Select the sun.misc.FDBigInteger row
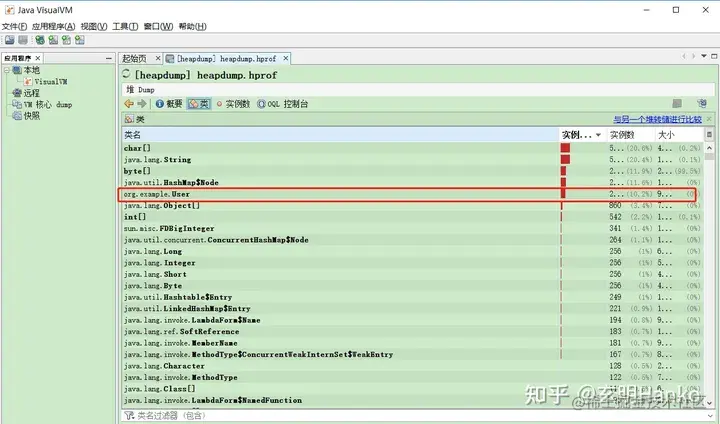 point(412,228)
